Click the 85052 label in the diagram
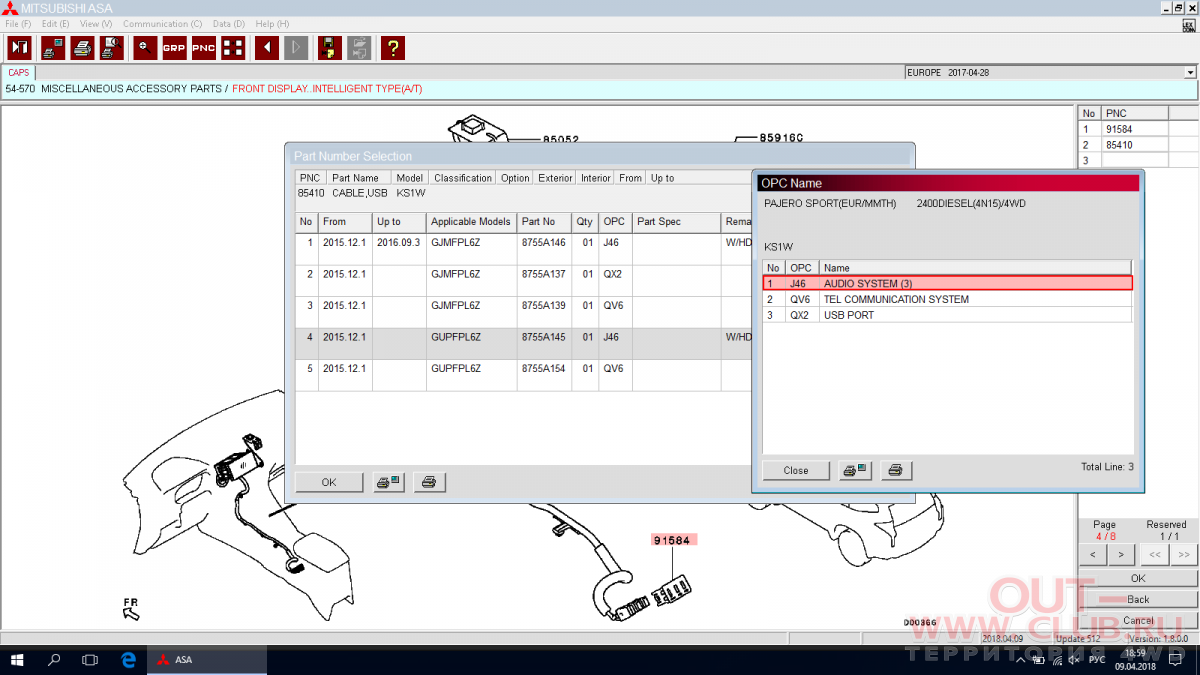This screenshot has height=675, width=1200. point(561,139)
